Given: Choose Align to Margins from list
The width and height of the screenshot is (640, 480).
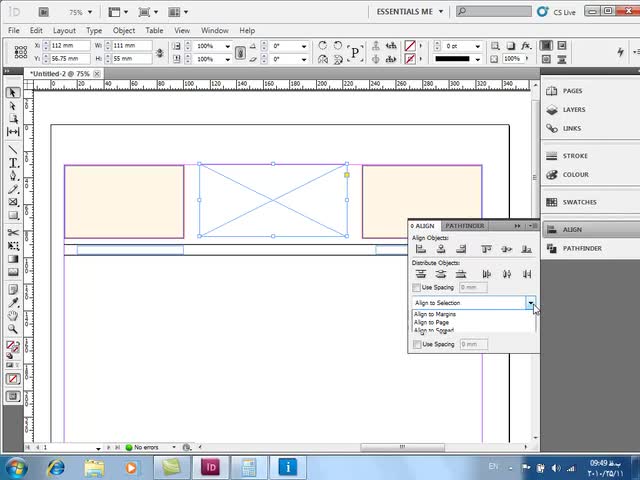Looking at the screenshot, I should point(435,314).
